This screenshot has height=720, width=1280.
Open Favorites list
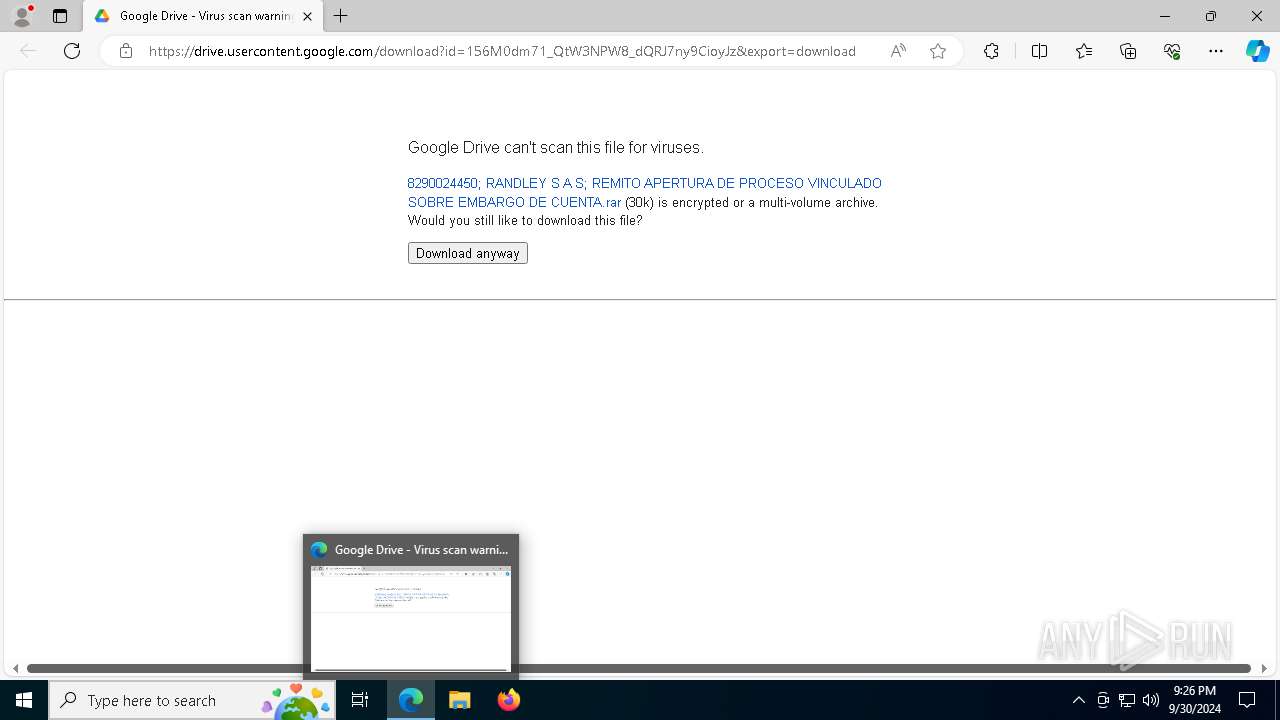tap(1084, 51)
